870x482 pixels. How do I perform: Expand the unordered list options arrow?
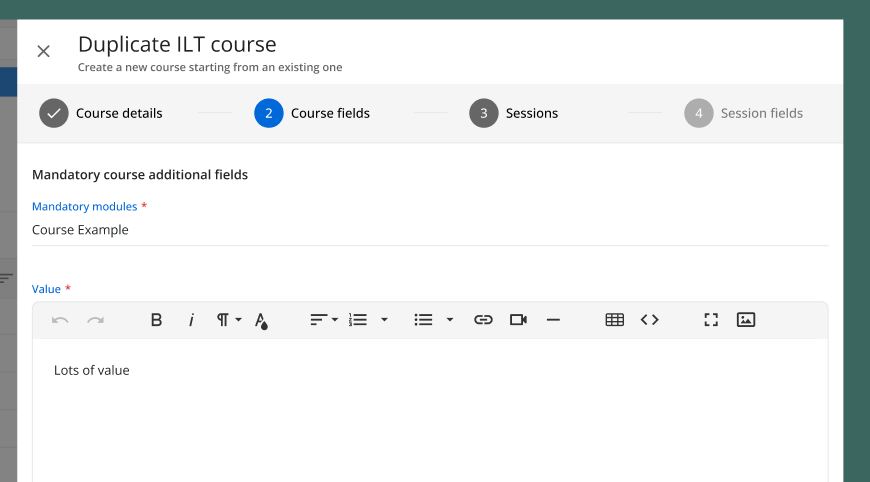click(450, 320)
